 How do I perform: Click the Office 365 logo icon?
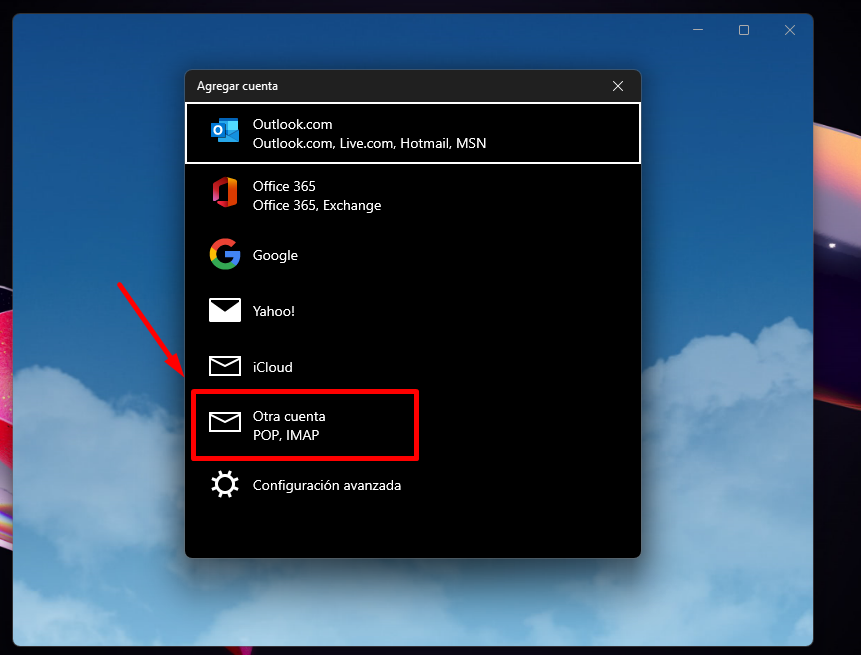pos(225,192)
